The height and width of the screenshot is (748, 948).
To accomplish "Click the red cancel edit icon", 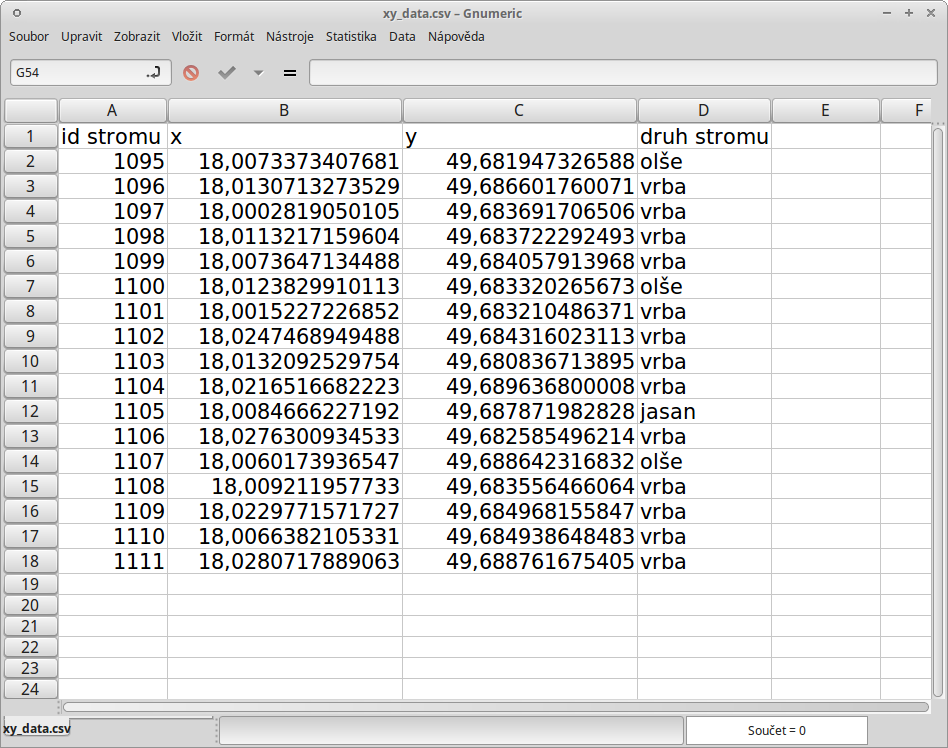I will coord(191,73).
